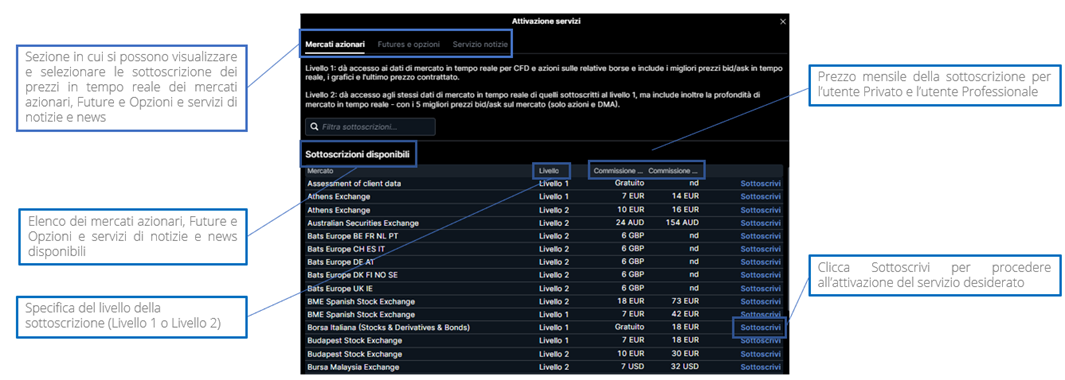Sort by the Mercato column header
This screenshot has width=1065, height=380.
click(x=320, y=171)
